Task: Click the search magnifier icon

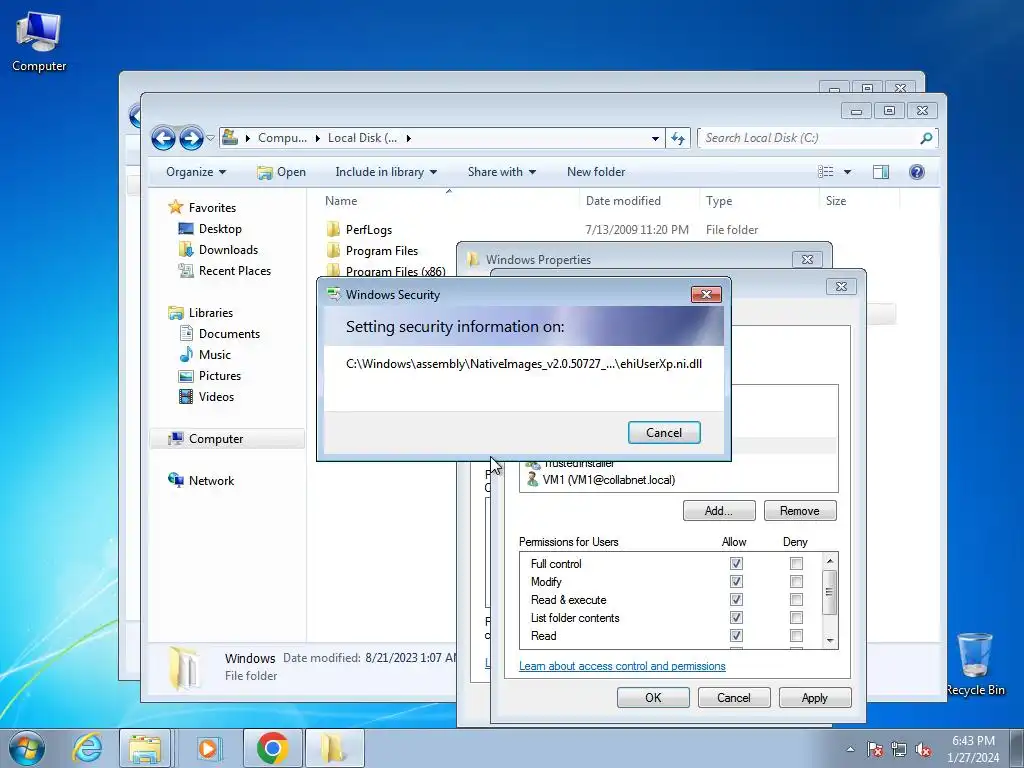Action: pyautogui.click(x=926, y=138)
